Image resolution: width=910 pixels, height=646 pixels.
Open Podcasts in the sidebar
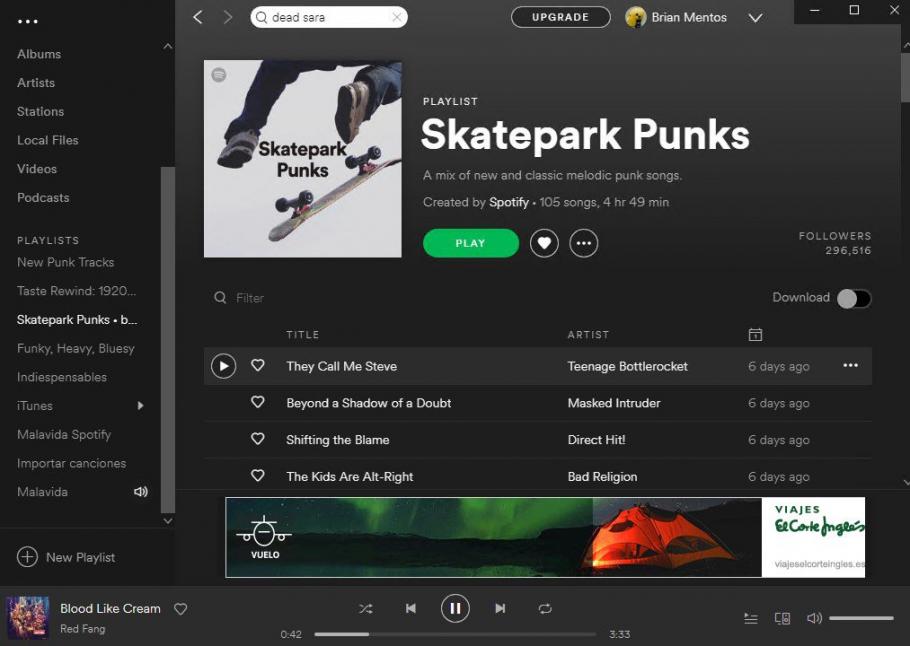tap(43, 198)
